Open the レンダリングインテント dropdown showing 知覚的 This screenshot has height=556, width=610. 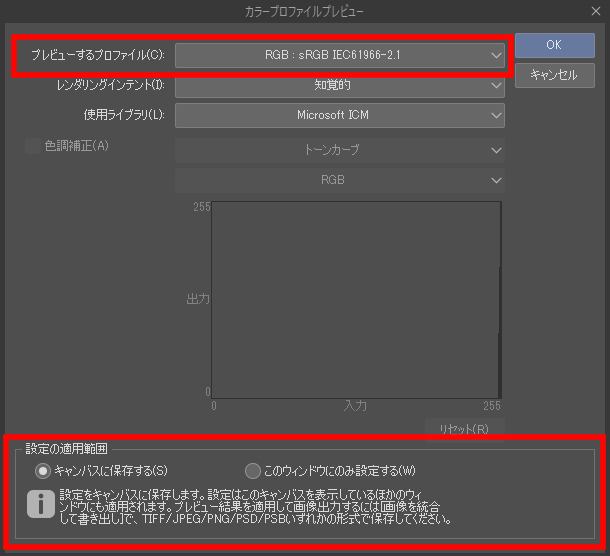[x=340, y=85]
